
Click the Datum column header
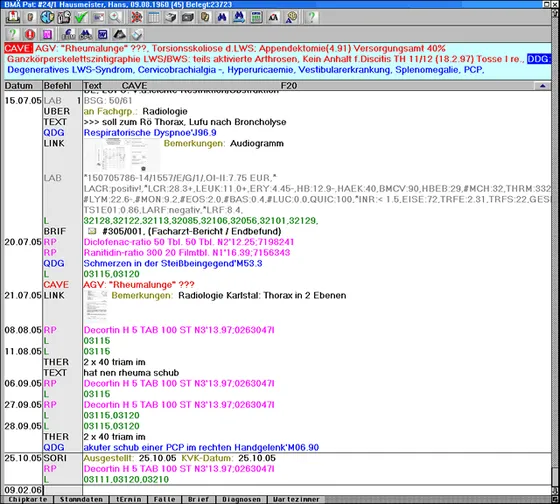[x=23, y=86]
